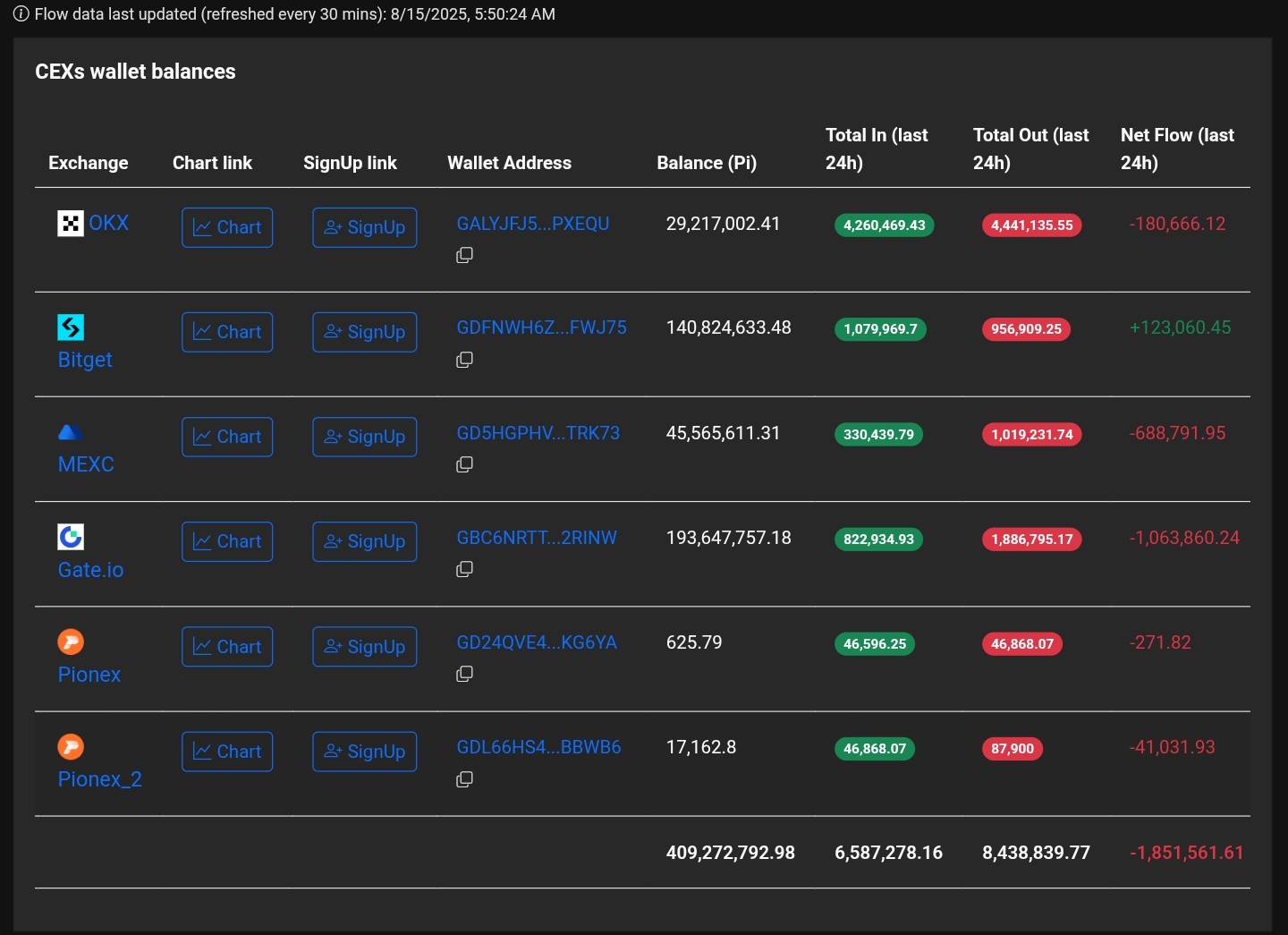Open the OKX exchange name link
Viewport: 1288px width, 935px height.
[x=109, y=223]
